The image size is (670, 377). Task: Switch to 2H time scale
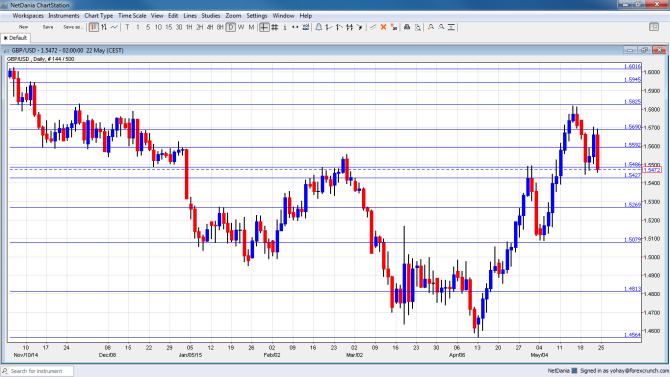click(200, 27)
